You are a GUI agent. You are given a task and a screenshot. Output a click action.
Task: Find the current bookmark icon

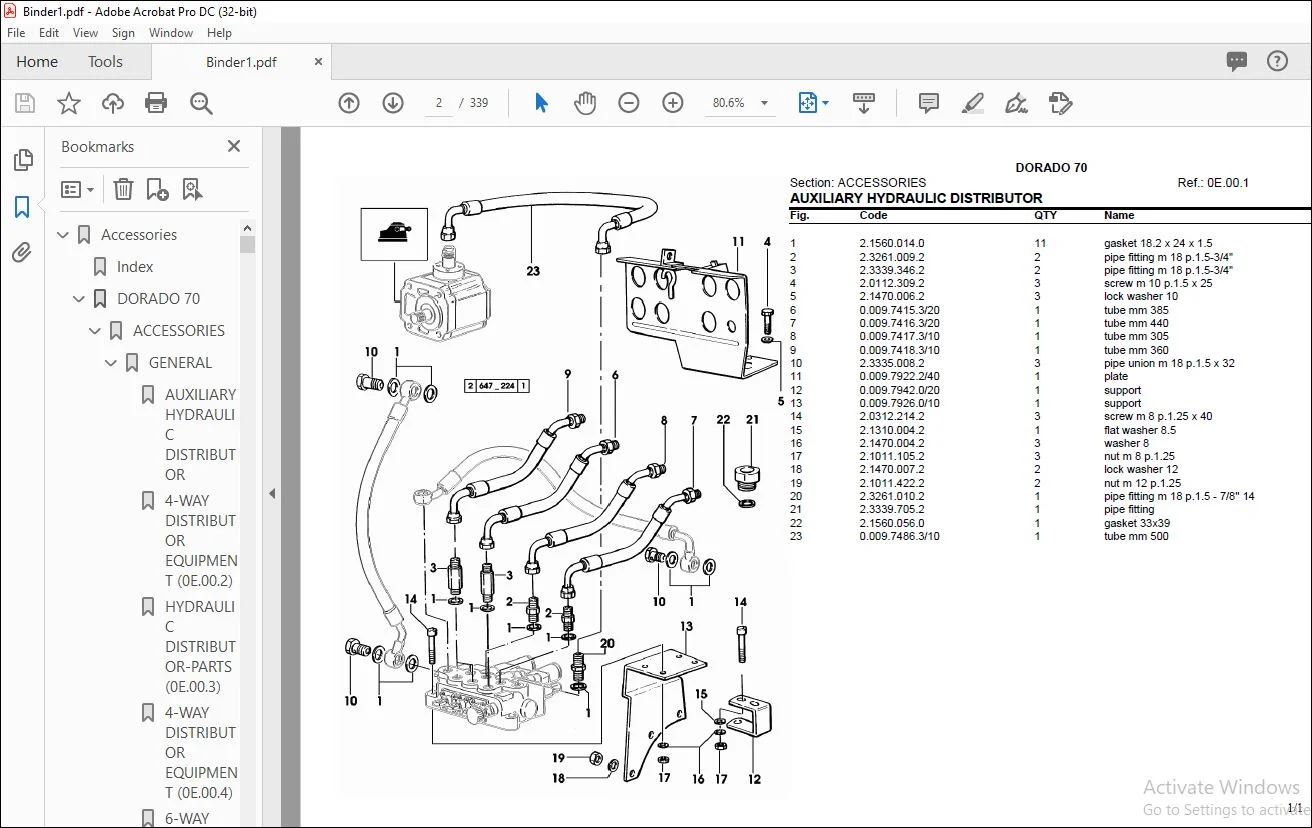193,189
